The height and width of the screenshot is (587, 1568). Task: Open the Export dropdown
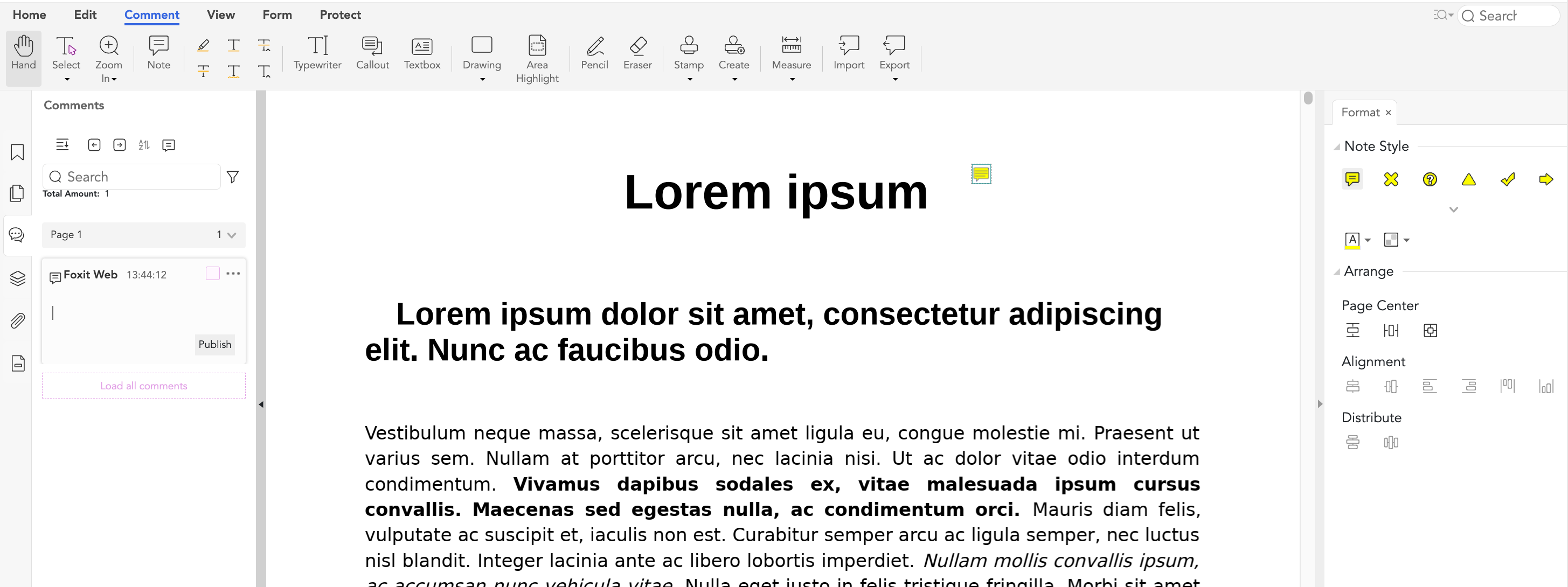[x=895, y=80]
